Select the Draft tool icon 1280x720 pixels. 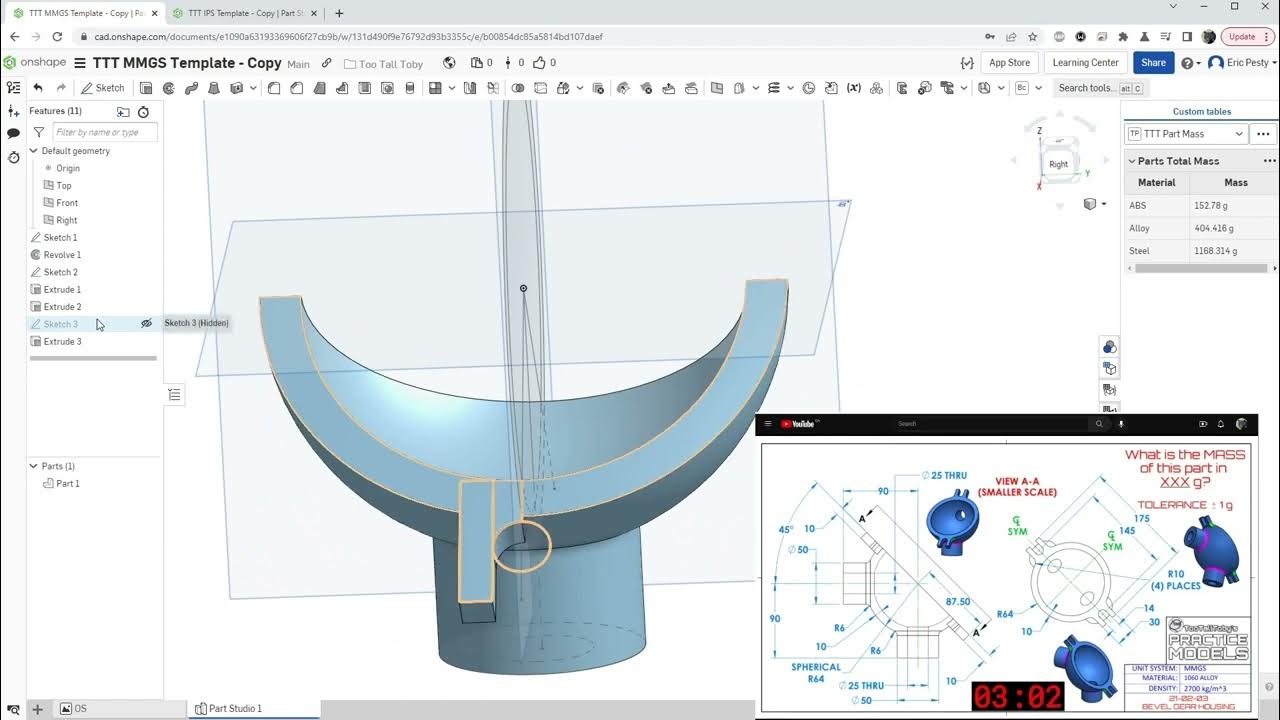[x=319, y=88]
